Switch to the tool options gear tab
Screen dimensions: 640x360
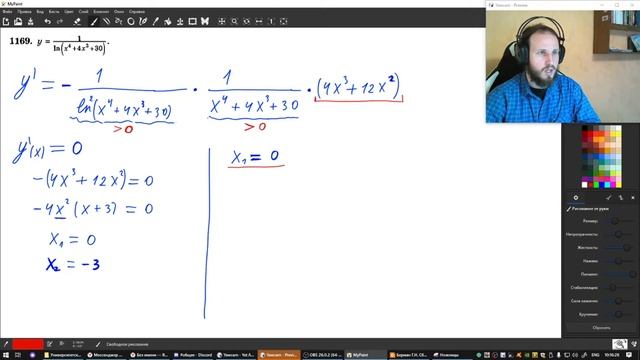click(x=576, y=198)
